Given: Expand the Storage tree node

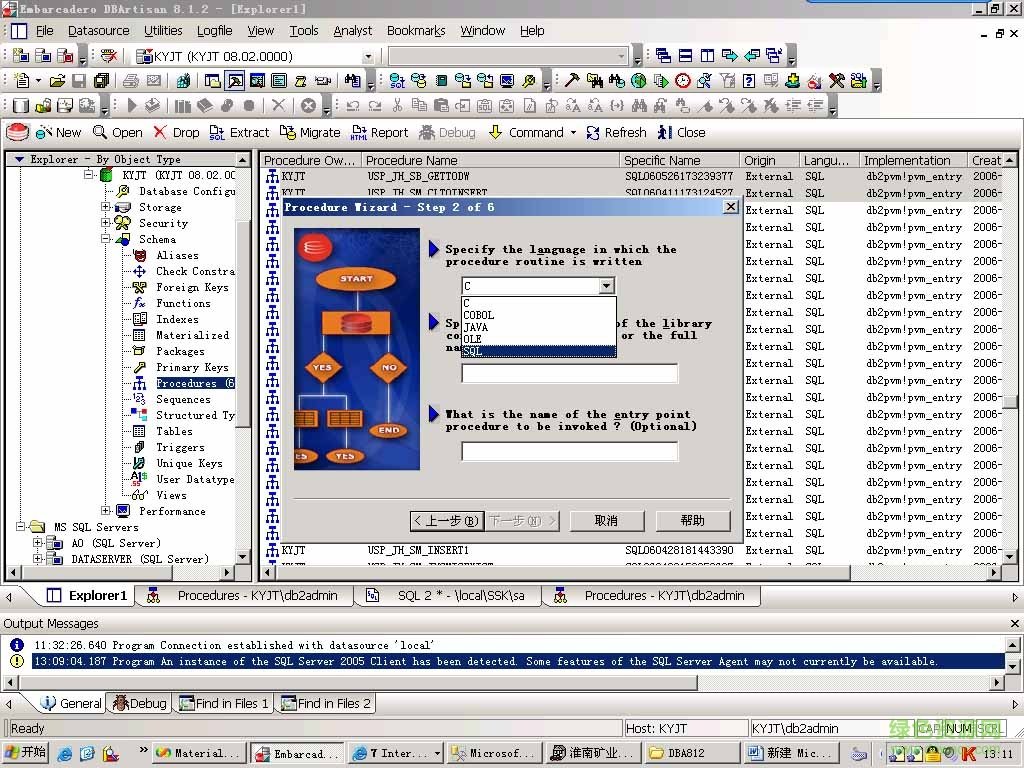Looking at the screenshot, I should 106,207.
